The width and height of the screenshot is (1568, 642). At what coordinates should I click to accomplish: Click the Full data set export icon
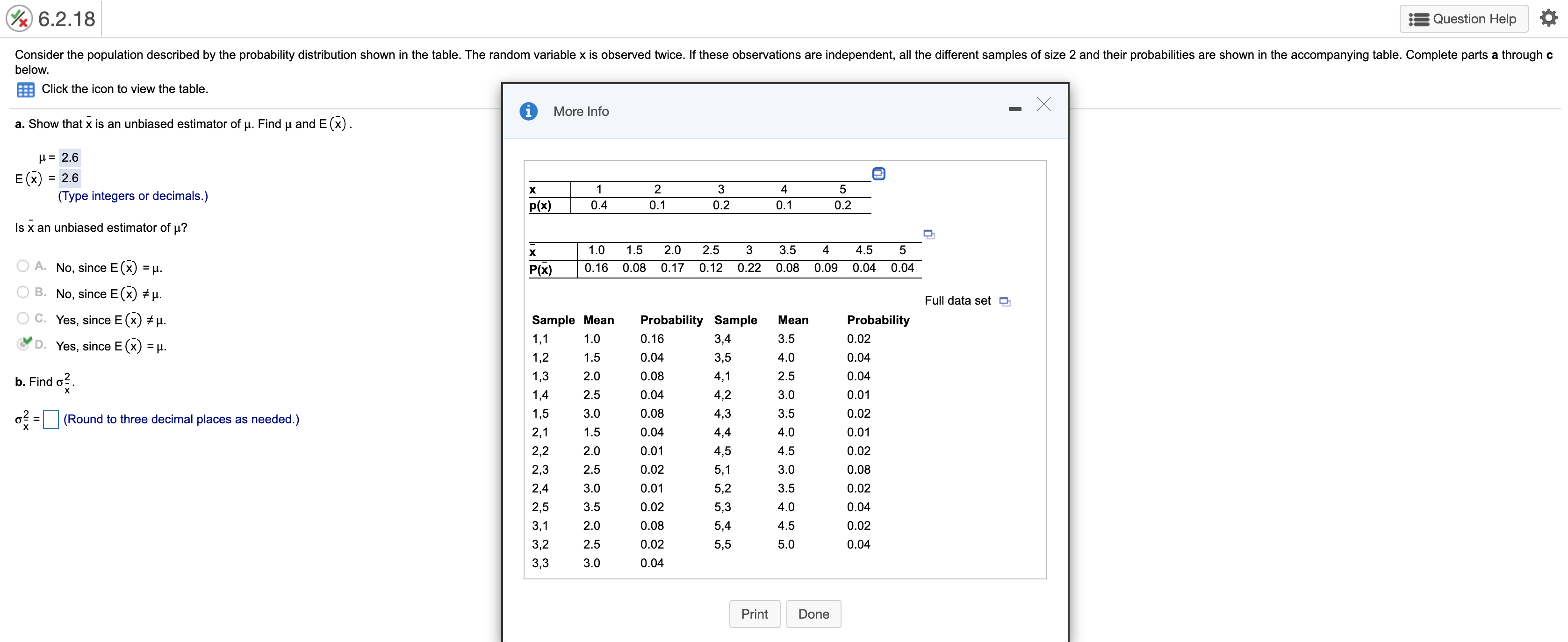tap(1005, 302)
